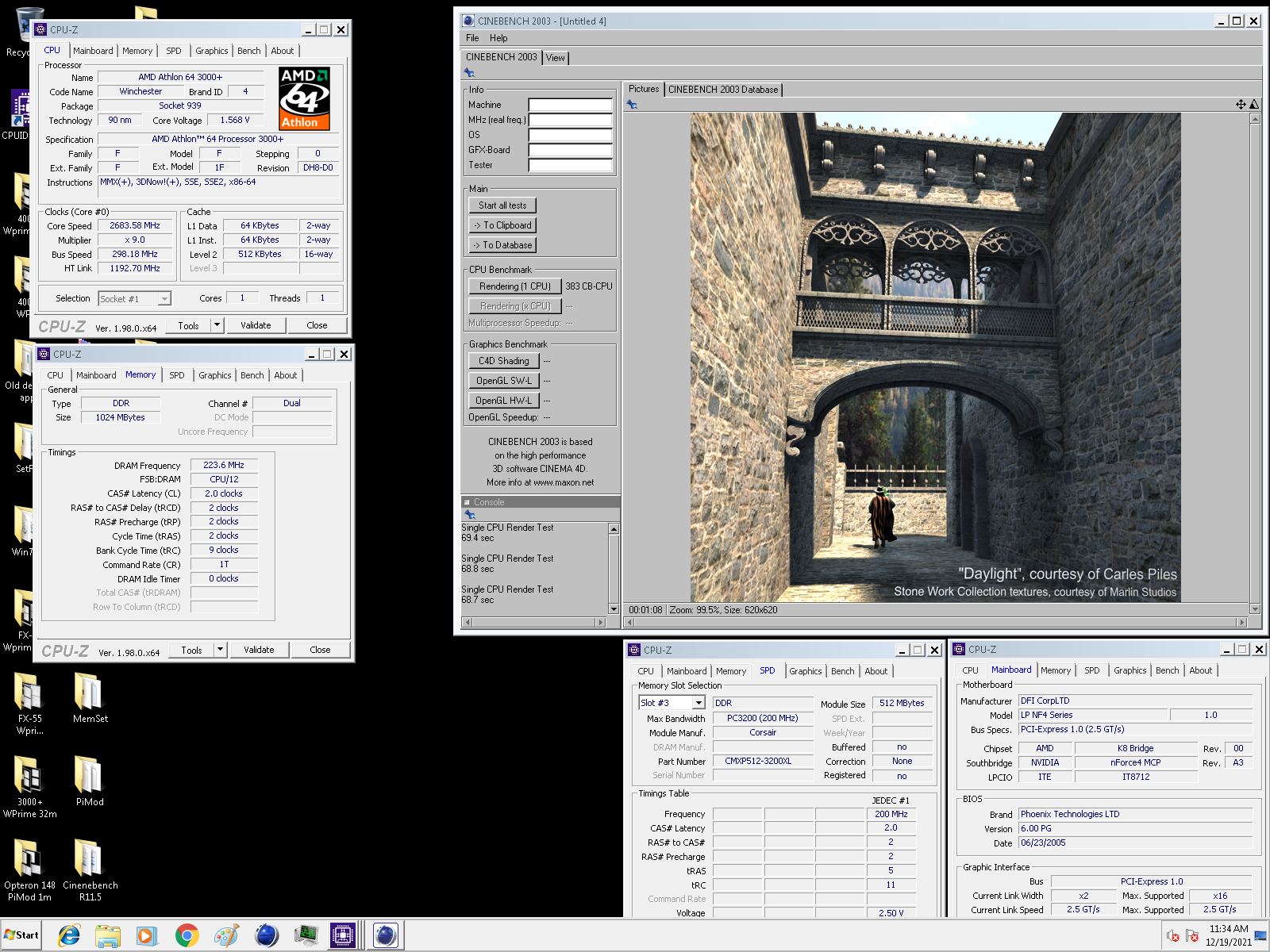1270x952 pixels.
Task: Open Tools dropdown arrow in top CPU-Z window
Action: click(217, 325)
